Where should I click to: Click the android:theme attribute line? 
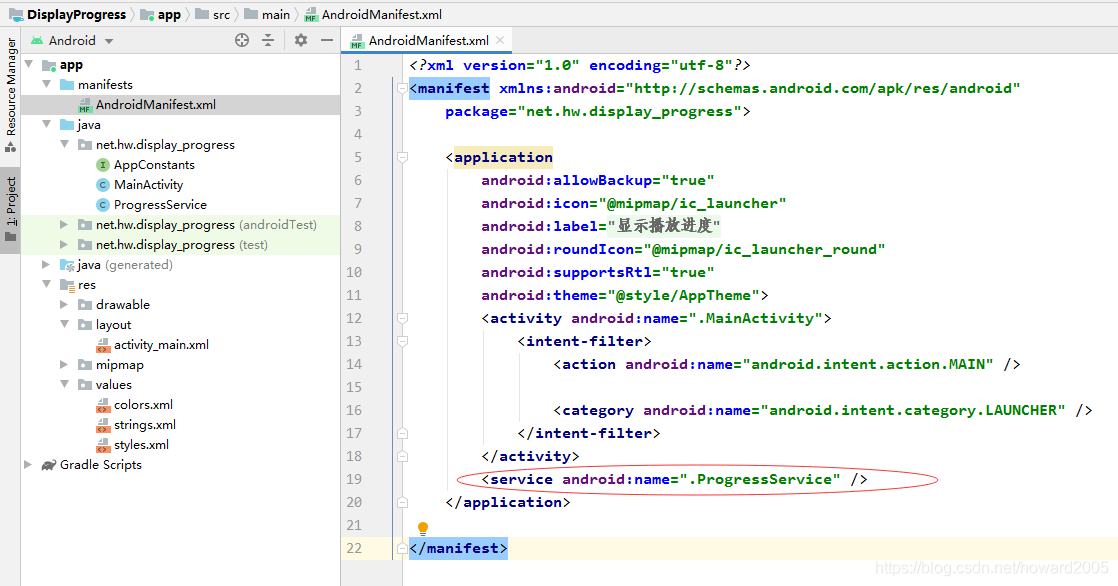(625, 295)
